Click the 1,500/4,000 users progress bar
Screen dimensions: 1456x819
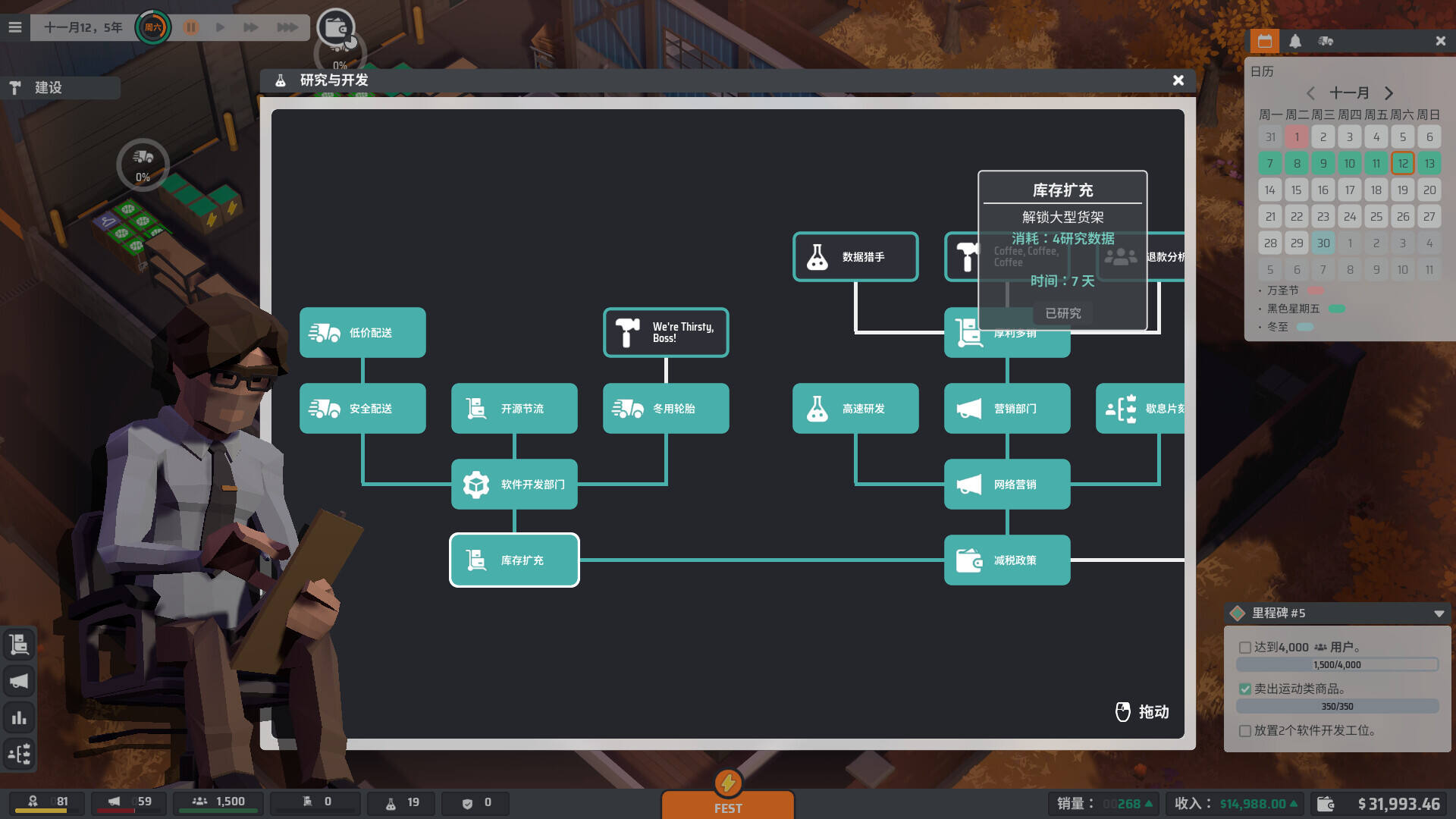1337,665
